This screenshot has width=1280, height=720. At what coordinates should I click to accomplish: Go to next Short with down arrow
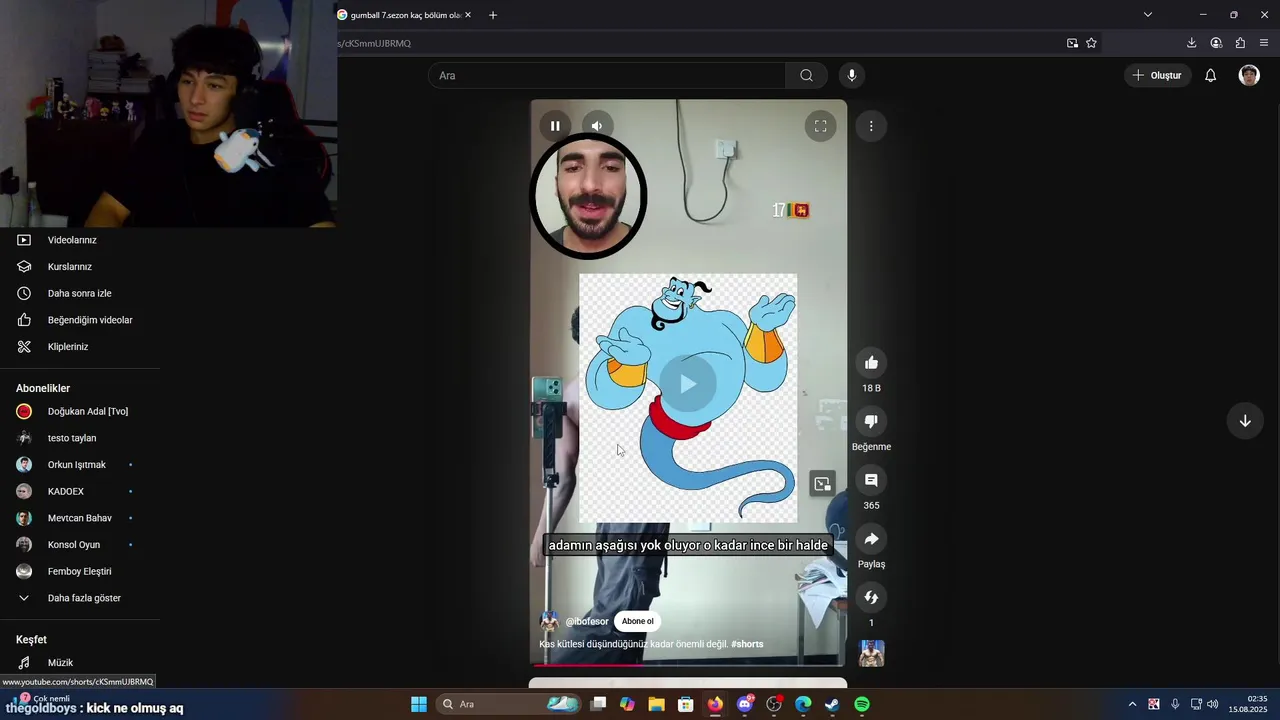tap(1245, 421)
